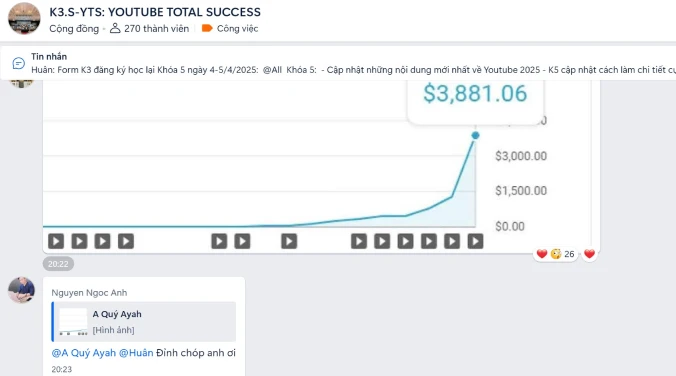Click the 270 thành viên members icon
This screenshot has width=676, height=376.
click(115, 28)
